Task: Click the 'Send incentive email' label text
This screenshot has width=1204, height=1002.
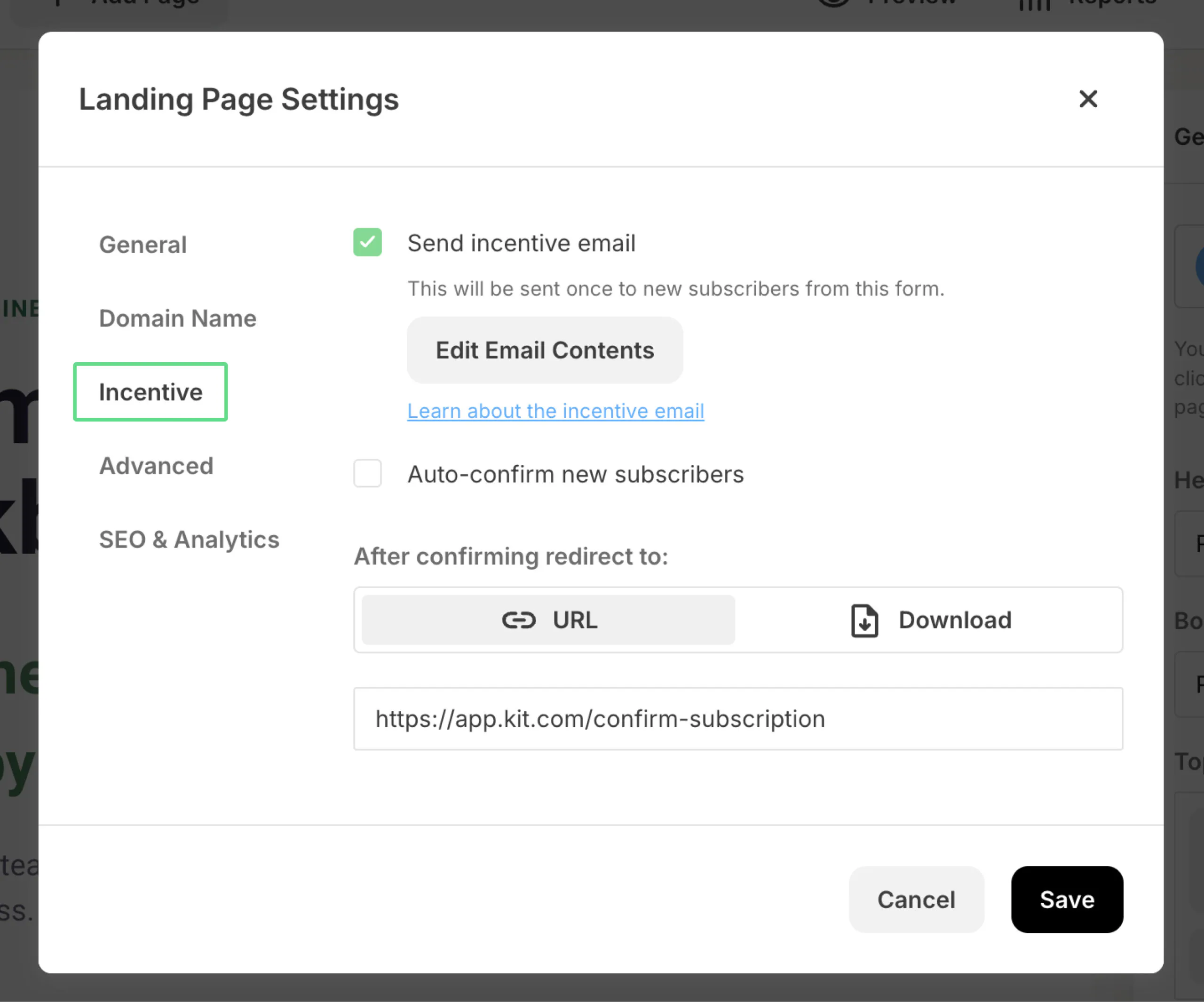Action: pos(521,243)
